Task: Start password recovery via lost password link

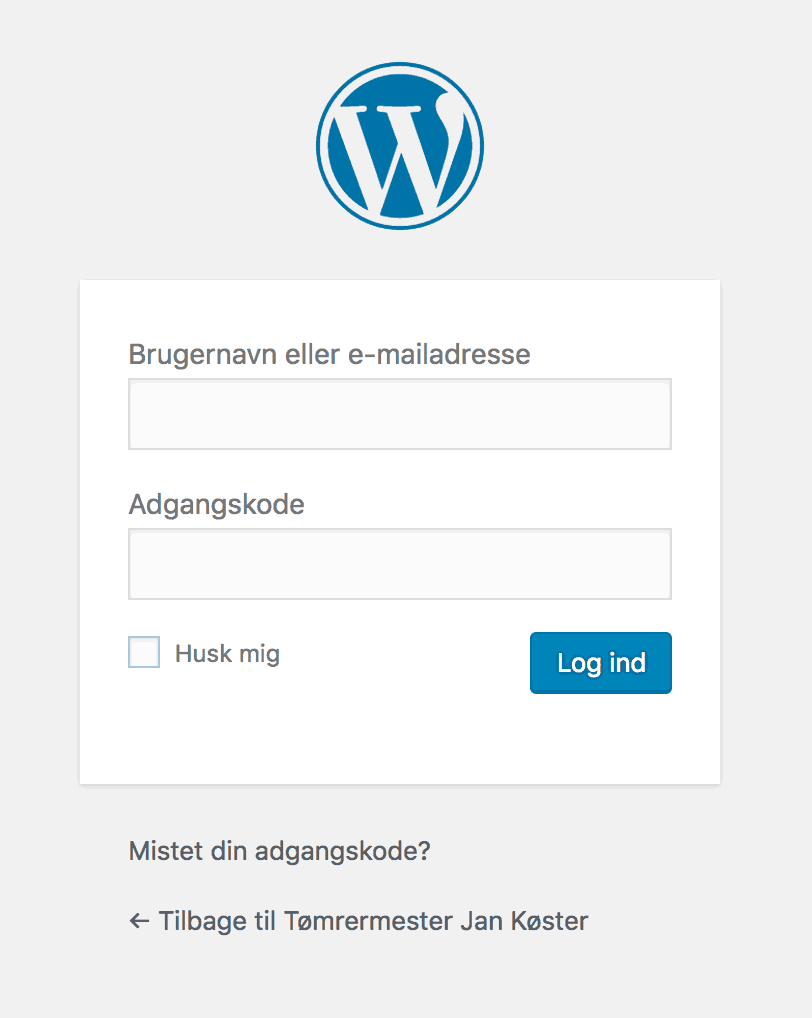Action: 279,852
